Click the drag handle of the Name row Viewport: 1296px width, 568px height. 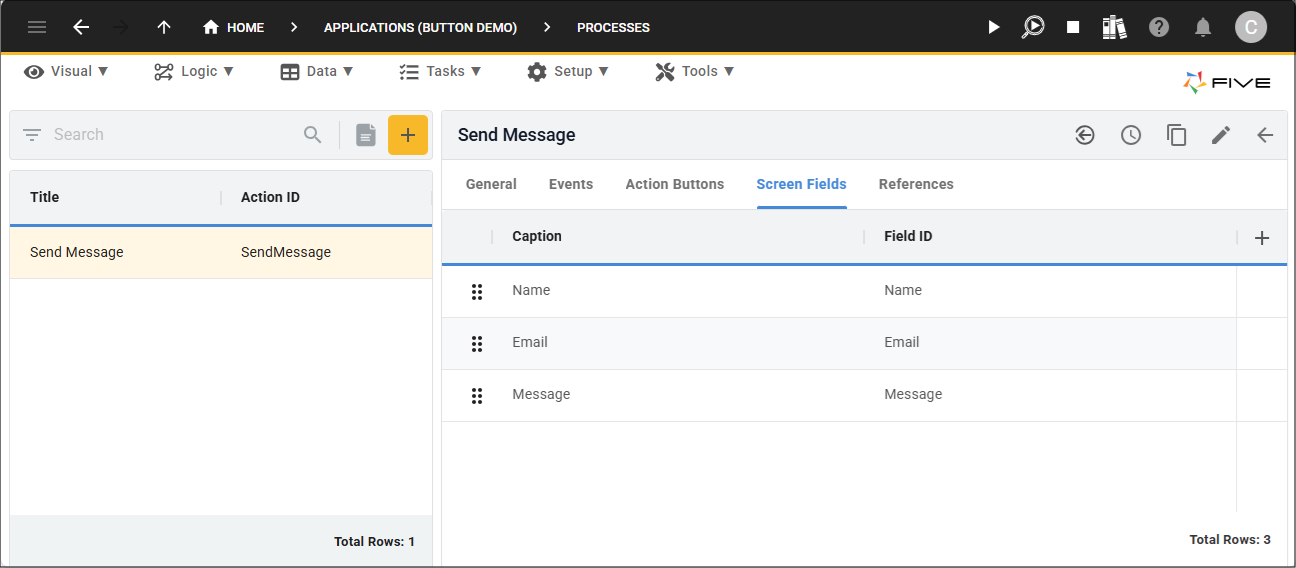[x=477, y=291]
